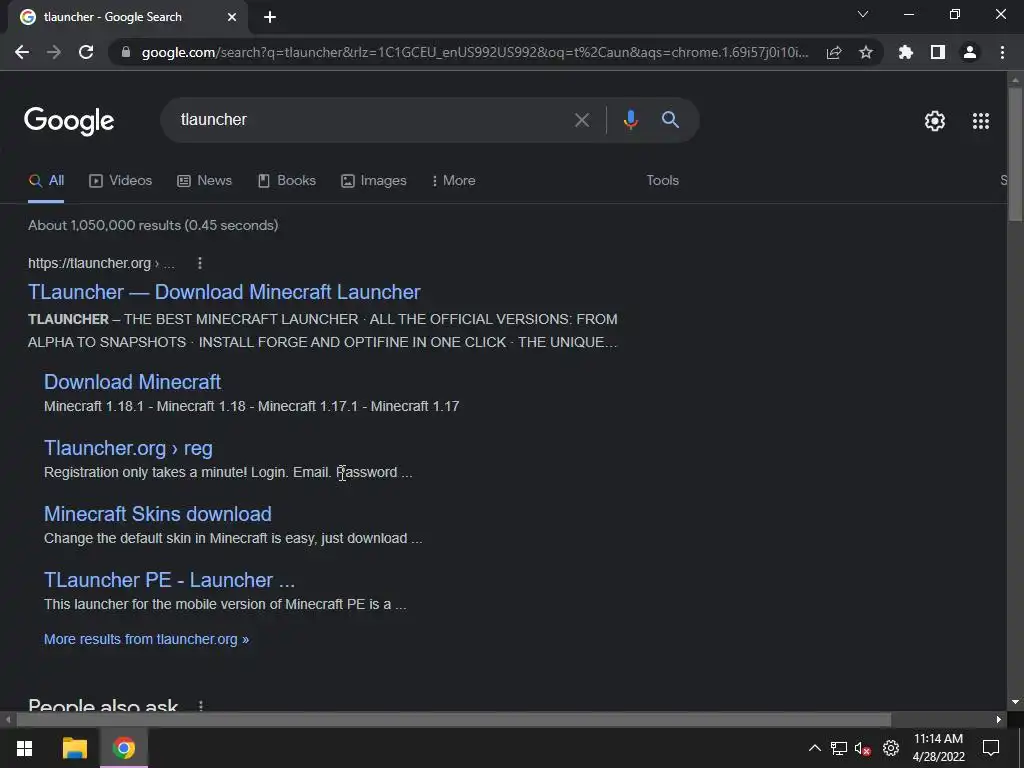Click the address bar URL
This screenshot has width=1024, height=768.
point(475,52)
